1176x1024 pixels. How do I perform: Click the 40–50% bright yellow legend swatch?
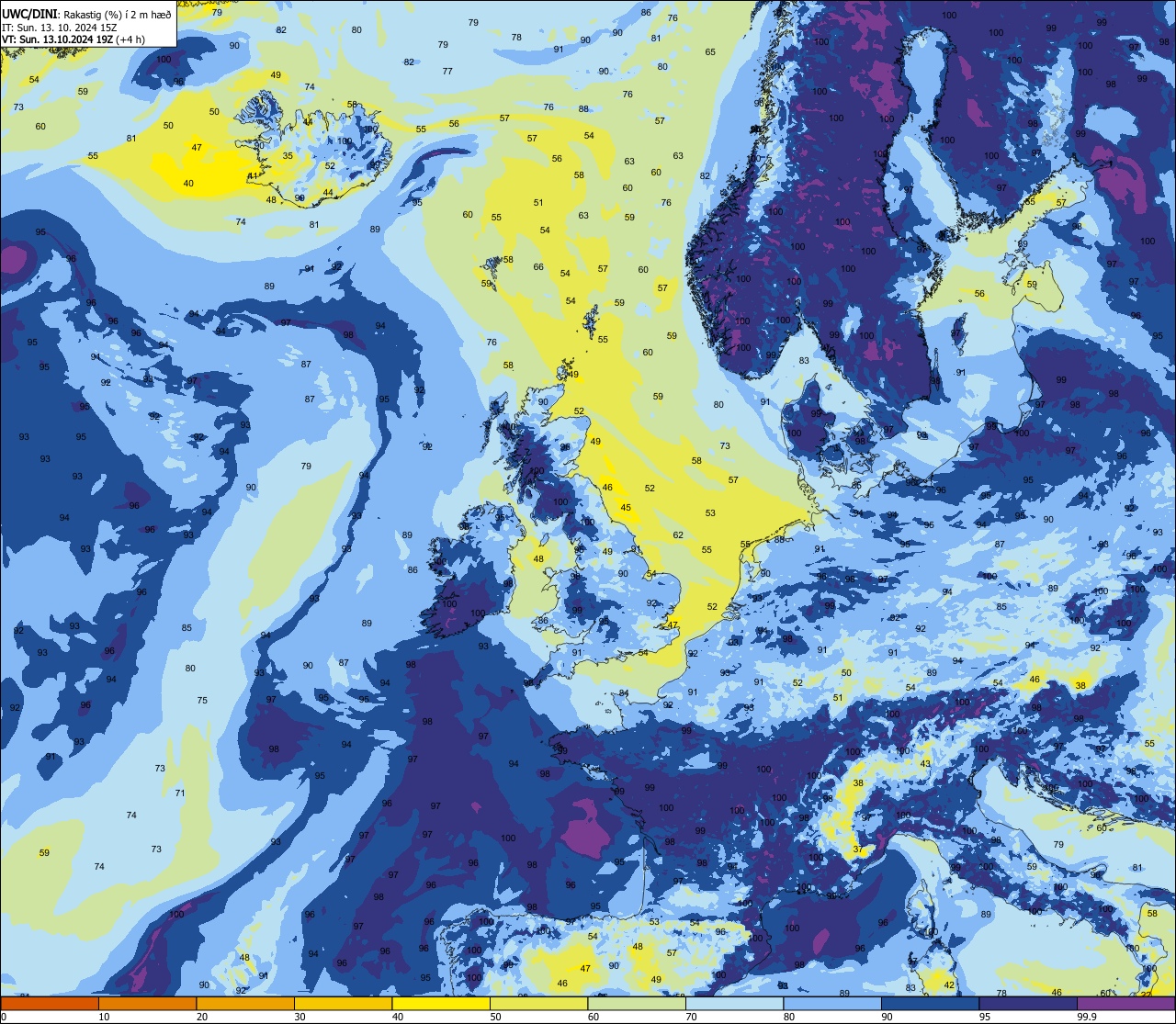point(441,1003)
